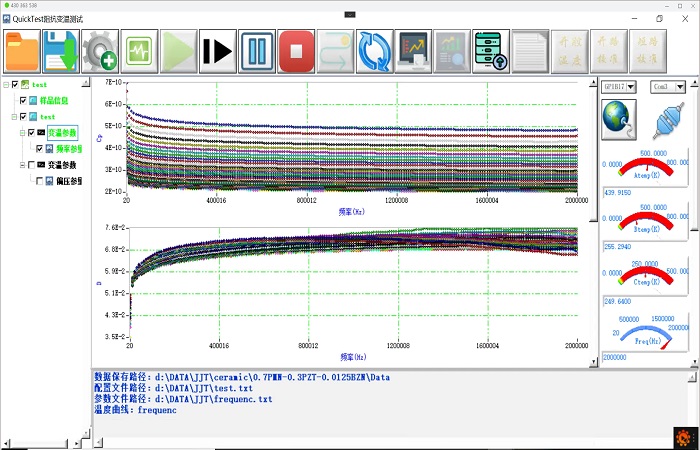Click the globe network connection icon
This screenshot has height=450, width=700.
tap(619, 120)
